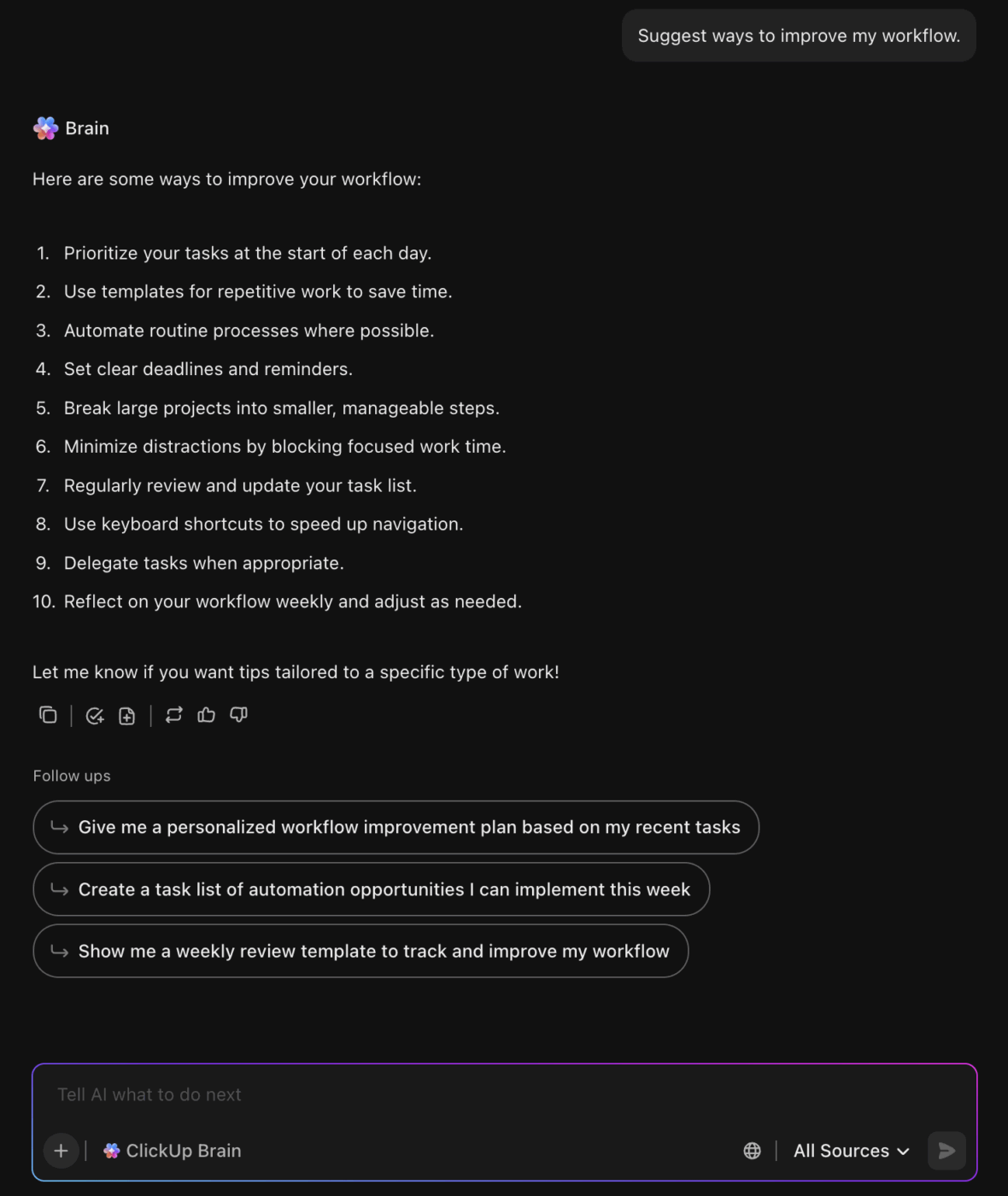Select 'Create a task list of automation opportunities'
This screenshot has height=1196, width=1008.
pos(371,889)
